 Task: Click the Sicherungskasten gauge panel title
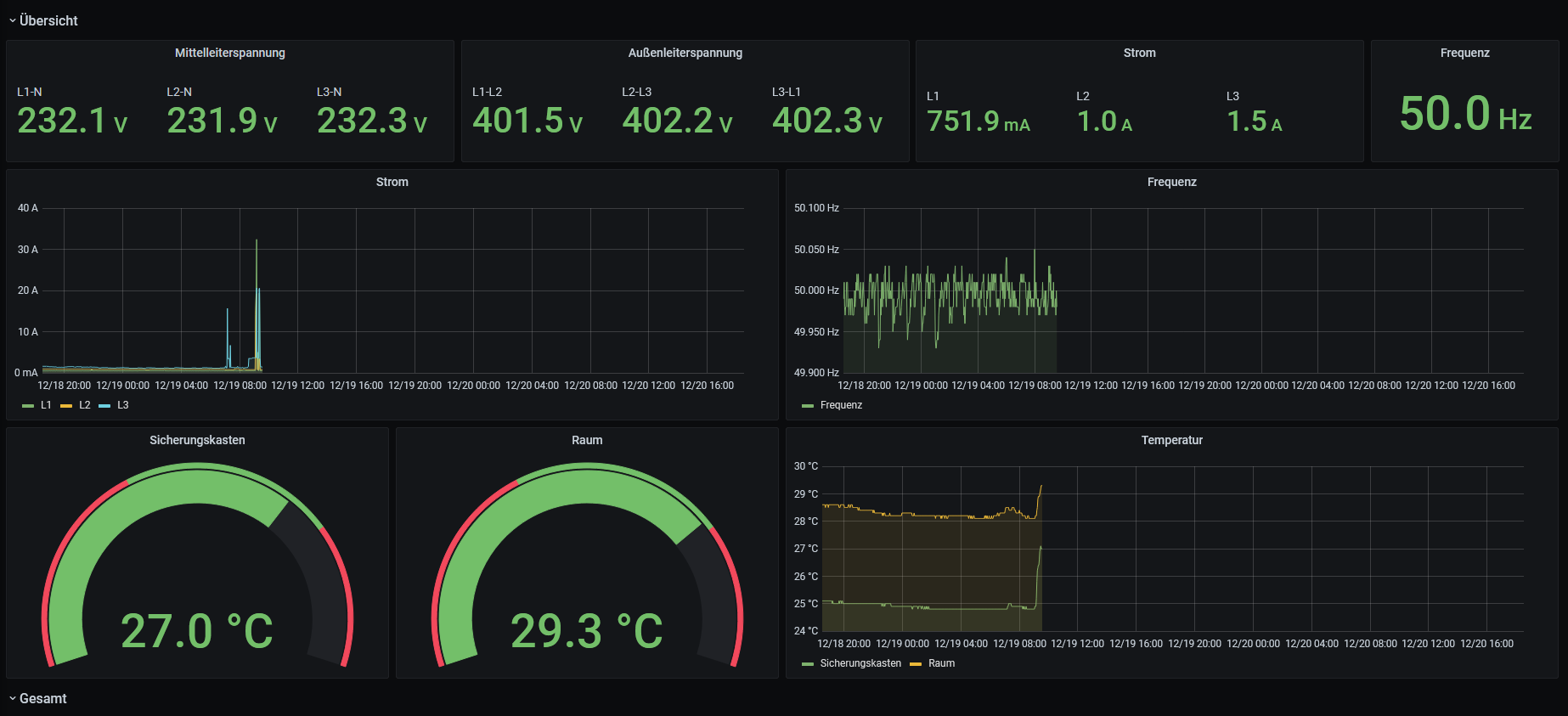tap(197, 440)
